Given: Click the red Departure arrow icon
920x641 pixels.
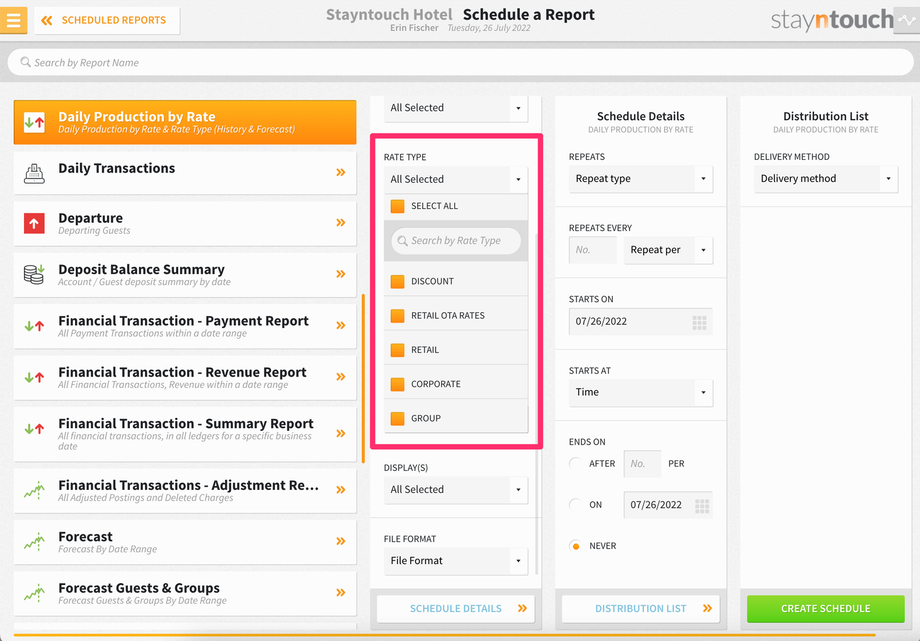Looking at the screenshot, I should [x=34, y=223].
